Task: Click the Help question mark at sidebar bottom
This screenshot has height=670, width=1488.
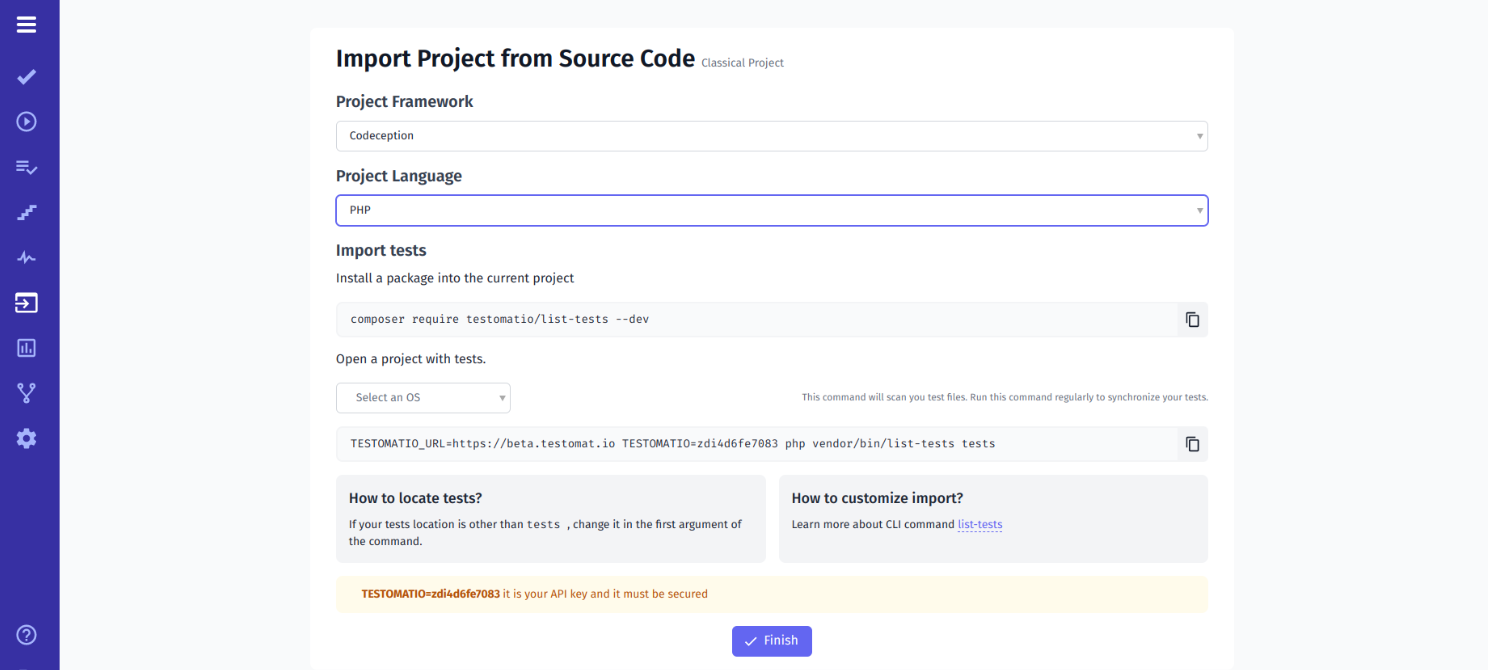Action: pos(26,634)
